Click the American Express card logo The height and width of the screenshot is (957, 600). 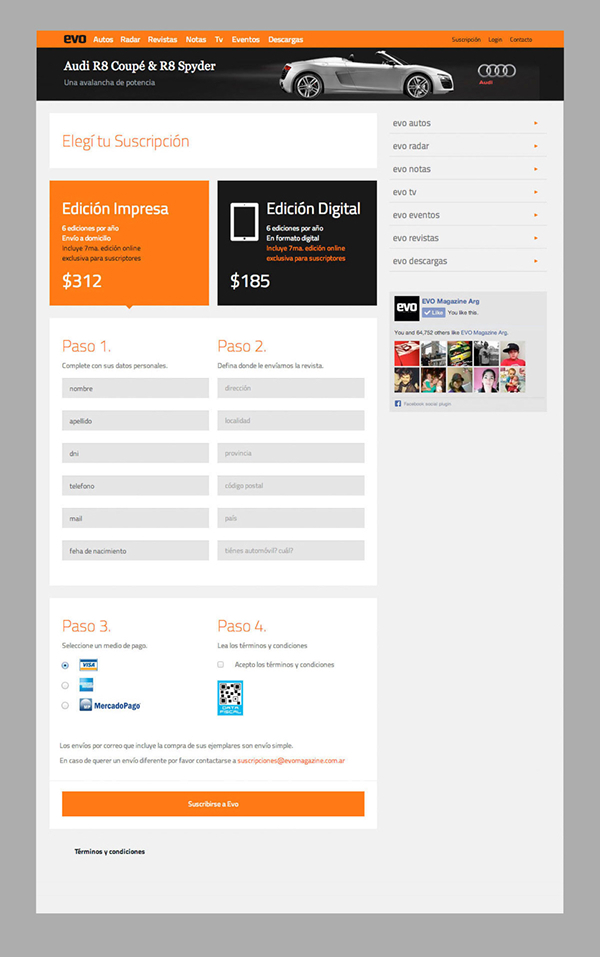pos(86,685)
